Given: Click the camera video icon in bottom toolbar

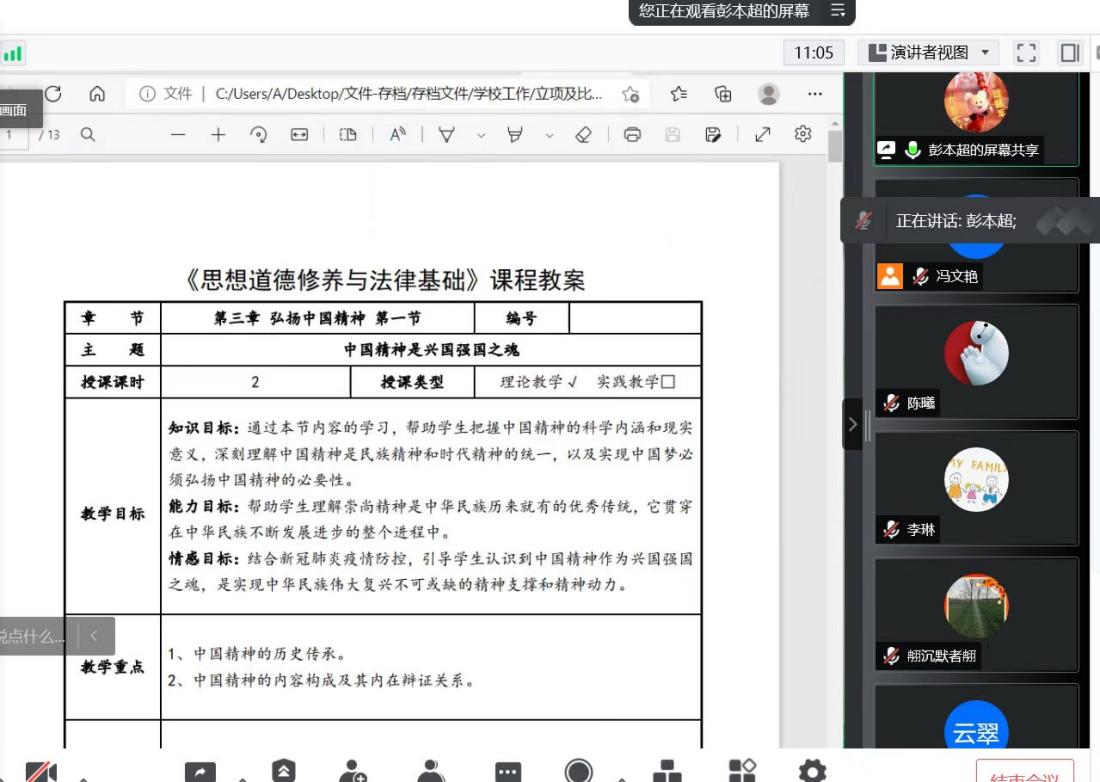Looking at the screenshot, I should tap(40, 771).
